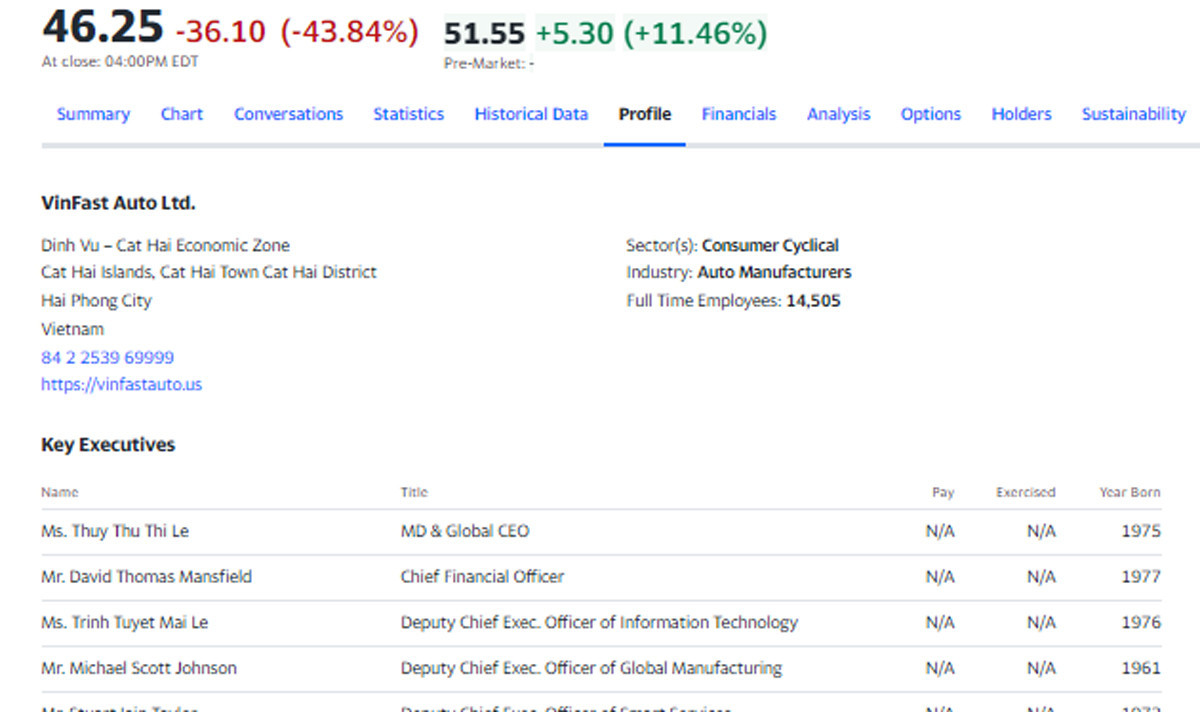The height and width of the screenshot is (712, 1200).
Task: Go to the Sustainability tab
Action: 1133,114
